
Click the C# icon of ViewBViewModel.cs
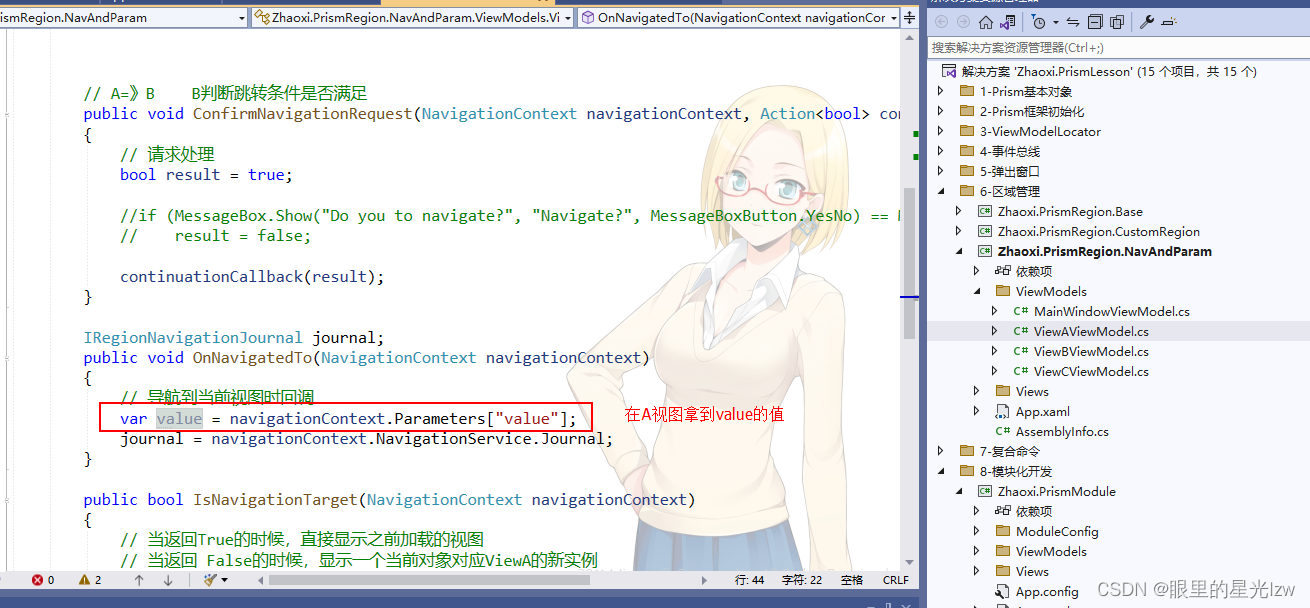1021,351
